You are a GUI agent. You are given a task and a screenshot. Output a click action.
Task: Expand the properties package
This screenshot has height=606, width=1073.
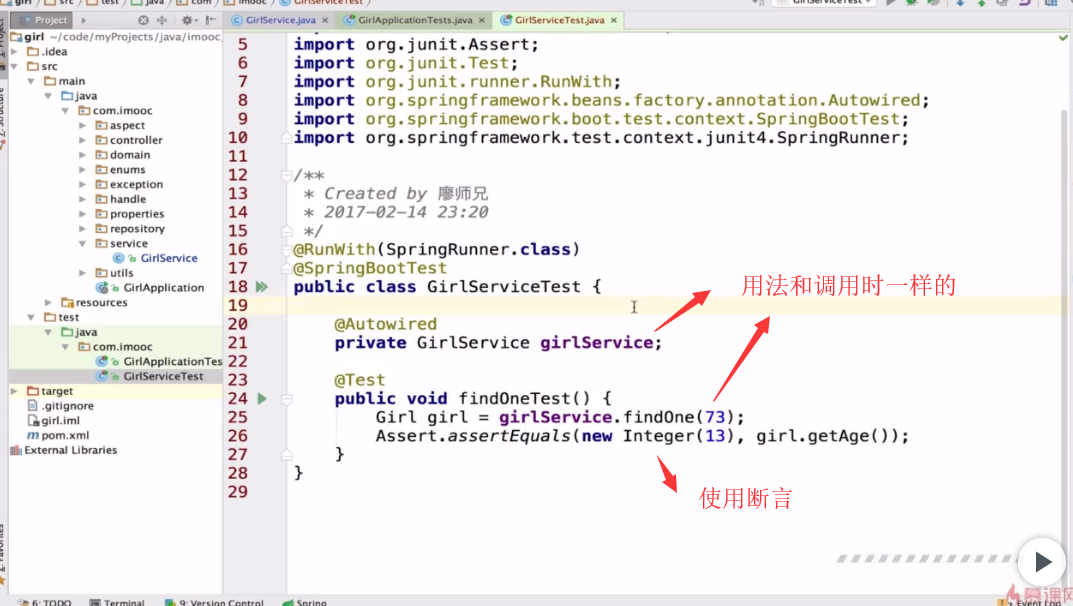point(83,213)
